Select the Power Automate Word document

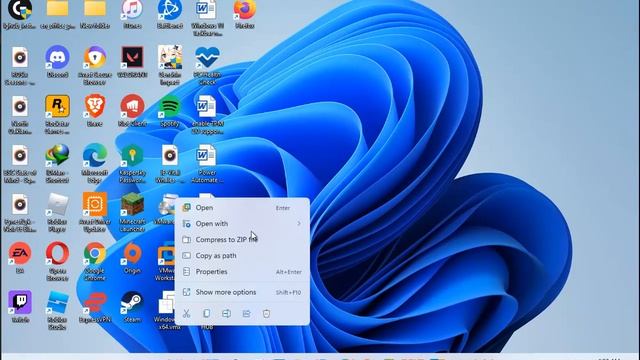pos(207,163)
